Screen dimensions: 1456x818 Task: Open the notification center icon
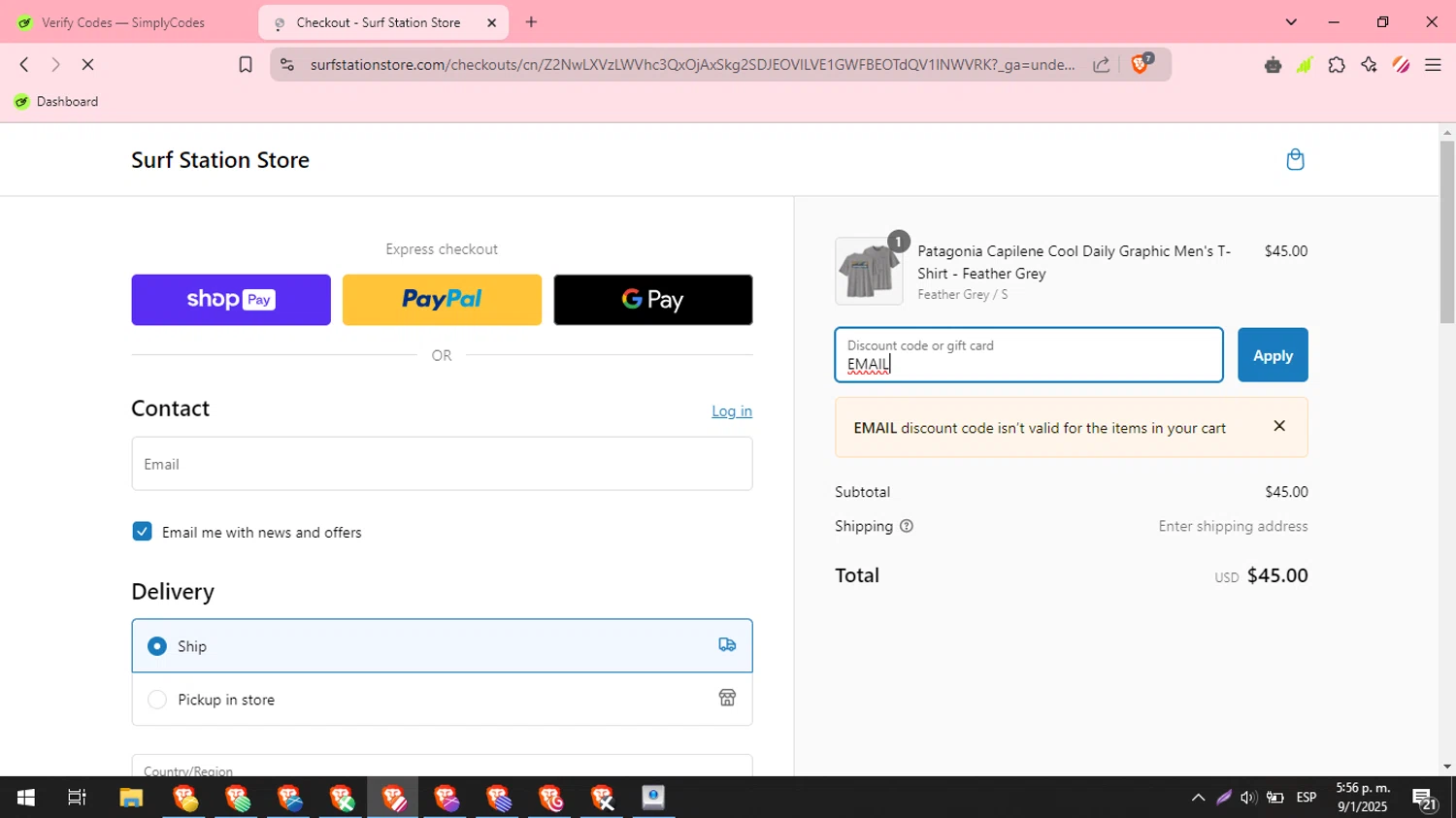pos(1424,799)
